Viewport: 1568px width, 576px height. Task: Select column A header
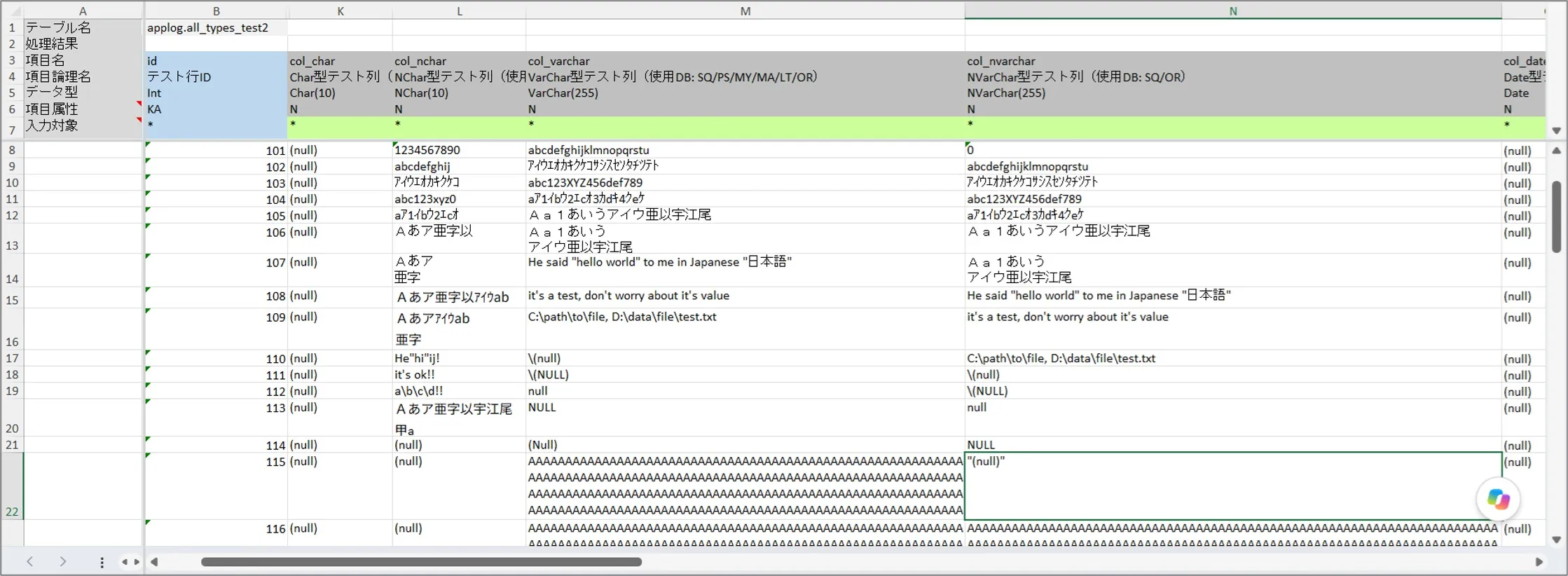[x=83, y=11]
